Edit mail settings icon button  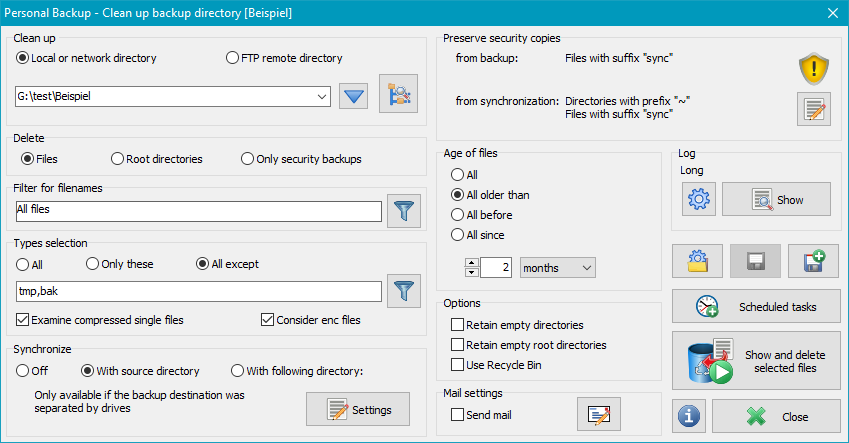pyautogui.click(x=599, y=414)
